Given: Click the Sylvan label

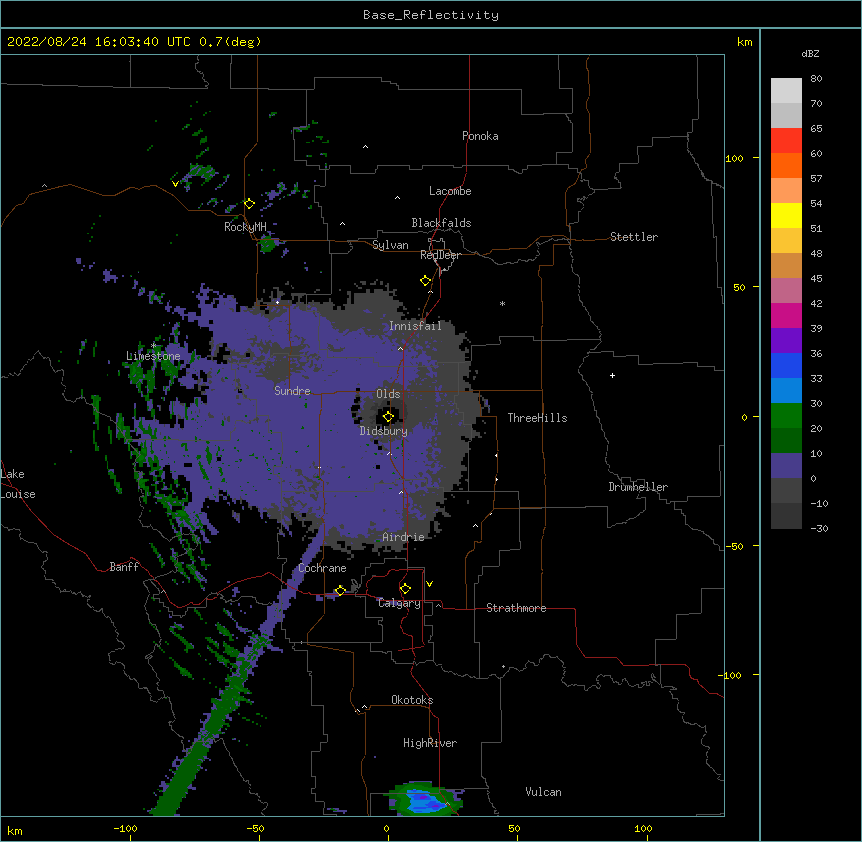Looking at the screenshot, I should (x=390, y=245).
